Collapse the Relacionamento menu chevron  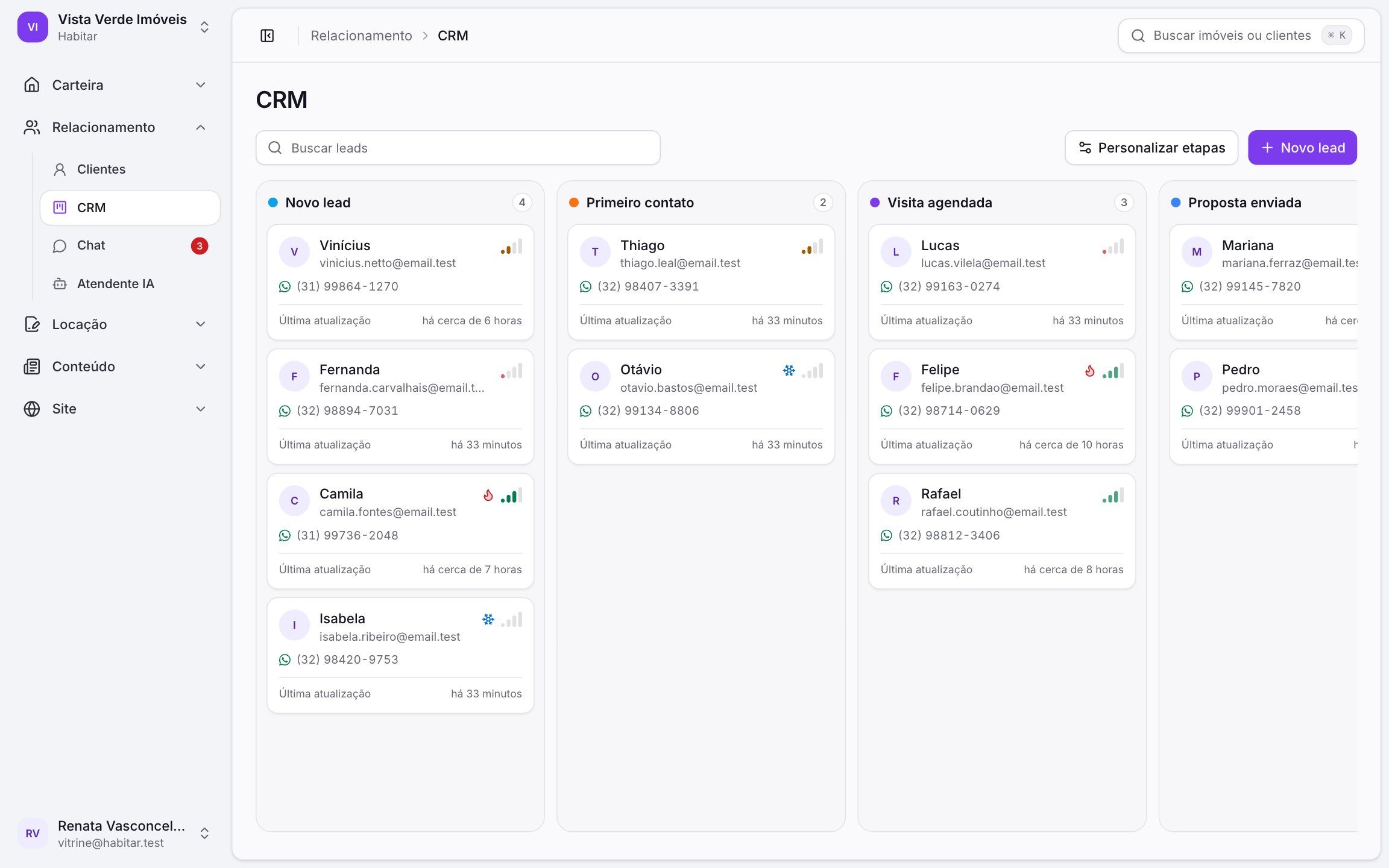[201, 127]
